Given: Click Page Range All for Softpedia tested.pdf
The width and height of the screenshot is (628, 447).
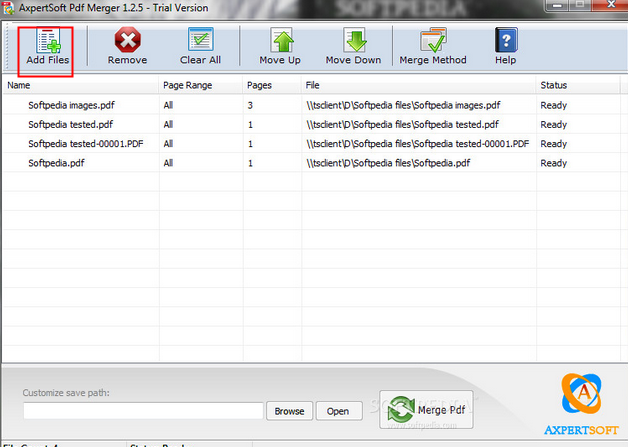Looking at the screenshot, I should [168, 125].
